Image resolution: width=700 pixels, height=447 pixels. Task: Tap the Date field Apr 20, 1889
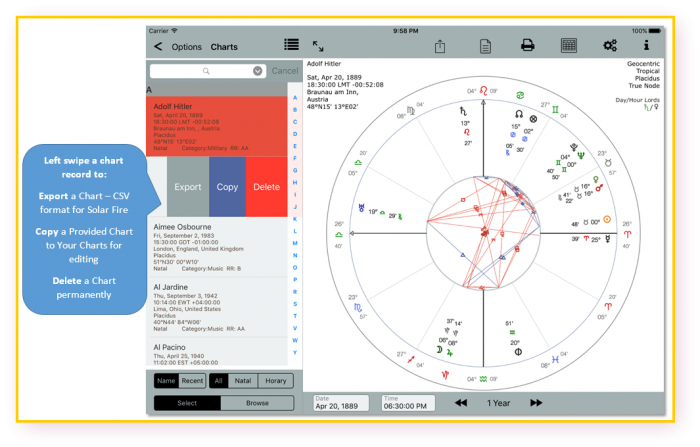[341, 403]
